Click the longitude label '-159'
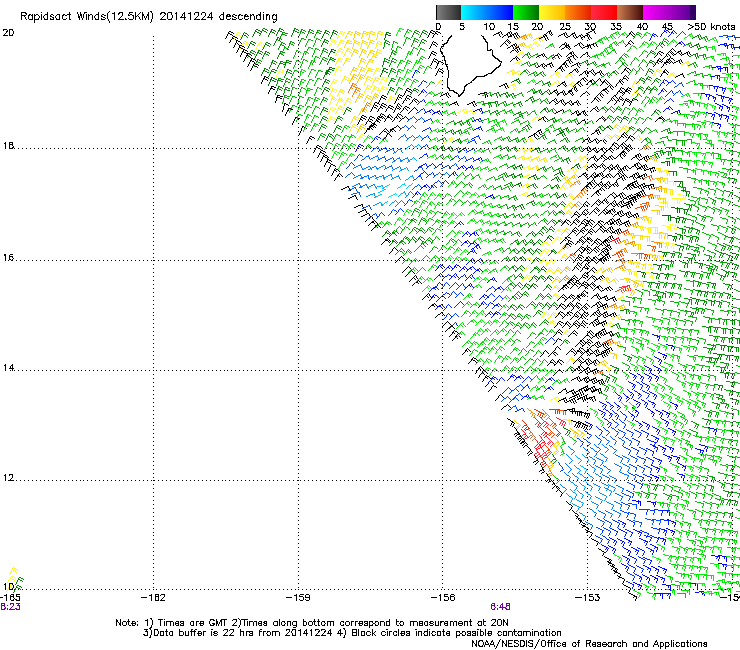Viewport: 740px width, 650px height. point(298,598)
